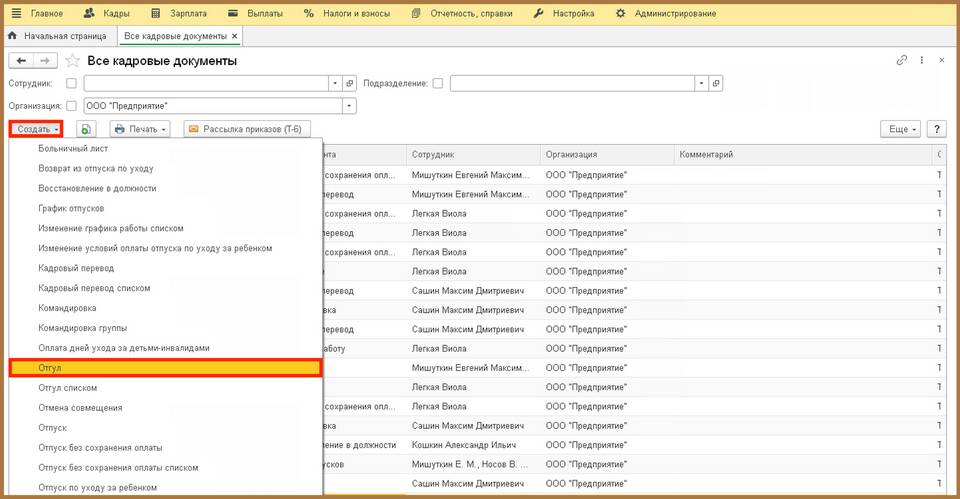Viewport: 960px width, 499px height.
Task: Open the hamburger main menu icon
Action: [16, 14]
